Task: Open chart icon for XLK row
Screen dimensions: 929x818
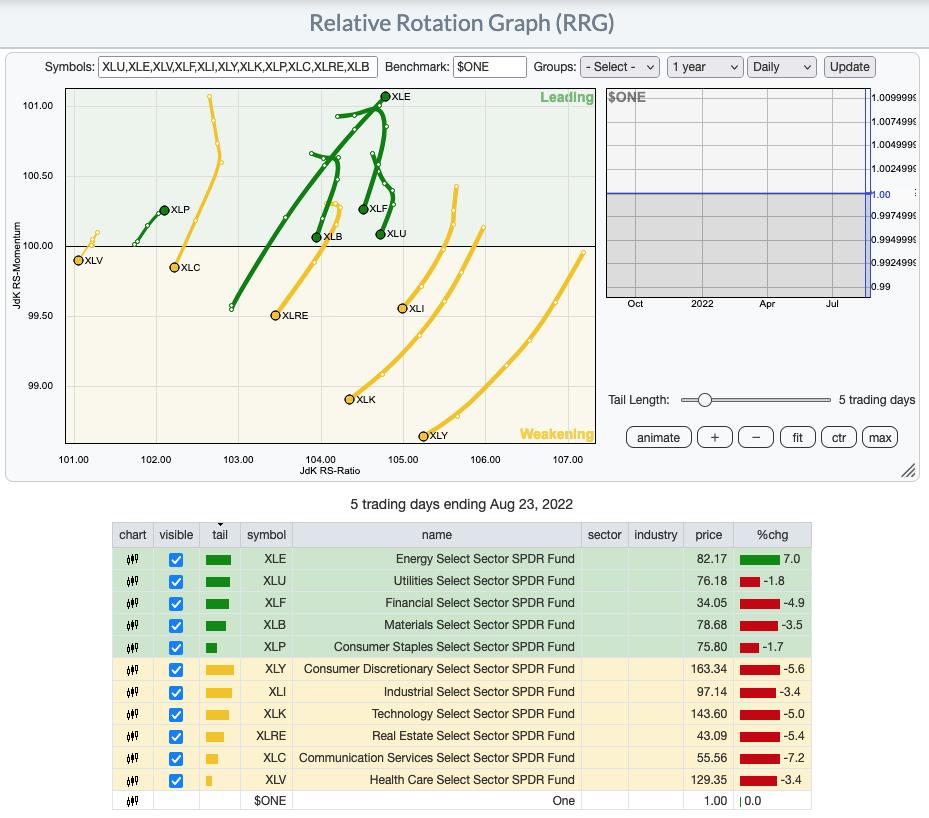Action: (133, 714)
